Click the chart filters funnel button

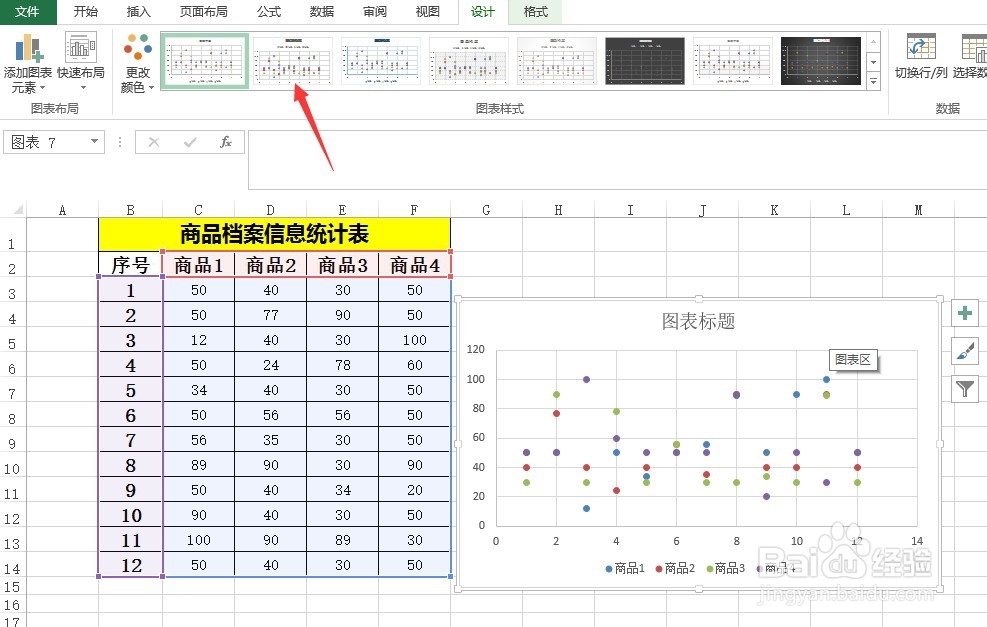click(964, 389)
